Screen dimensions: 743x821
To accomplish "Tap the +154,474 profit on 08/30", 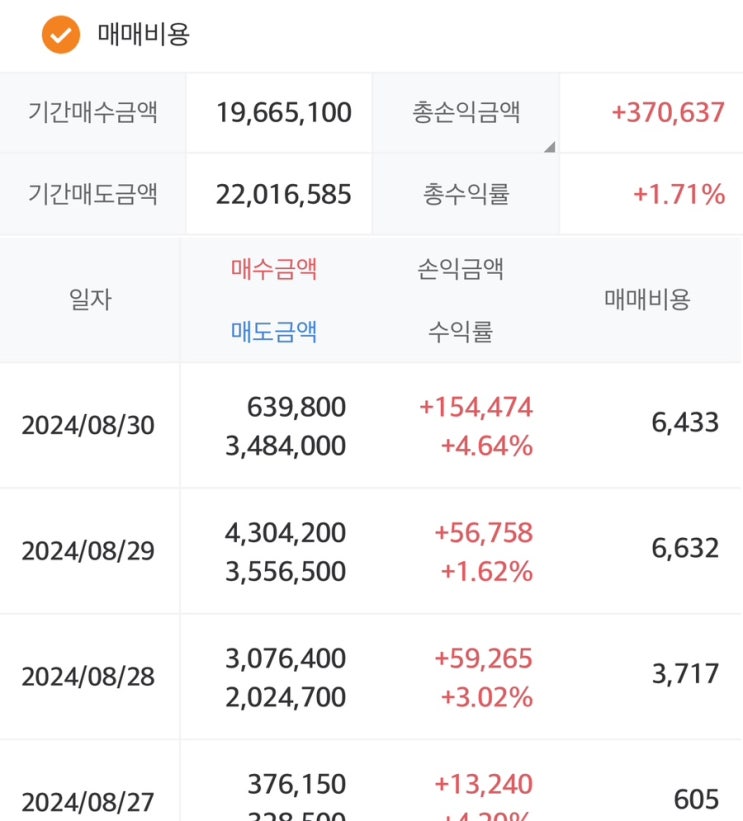I will coord(476,407).
